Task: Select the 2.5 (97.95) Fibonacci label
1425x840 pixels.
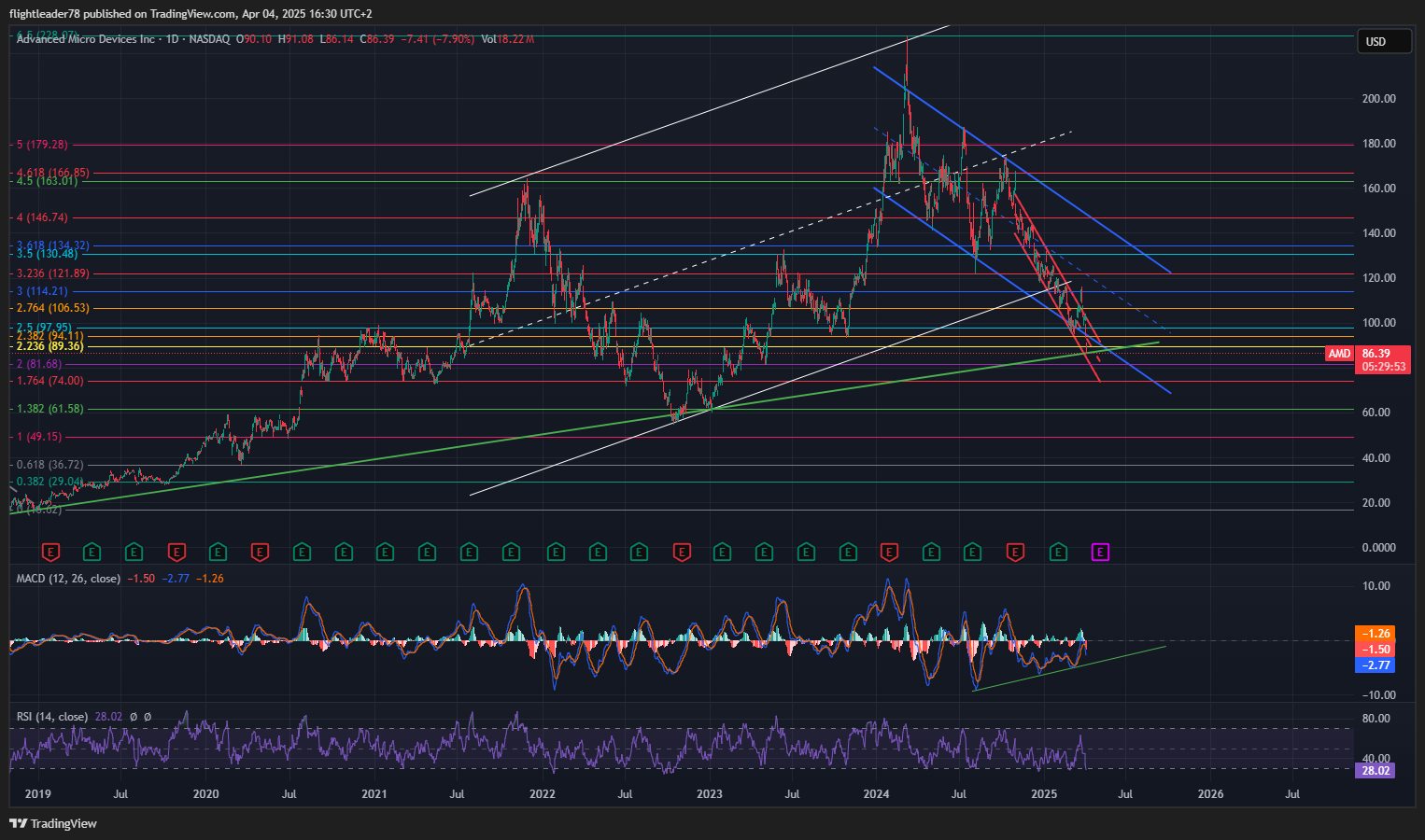Action: pos(45,328)
